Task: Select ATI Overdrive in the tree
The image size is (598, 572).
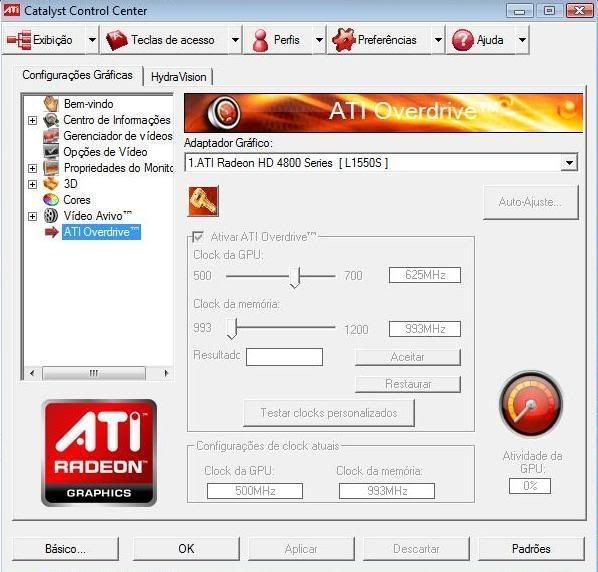Action: [101, 232]
